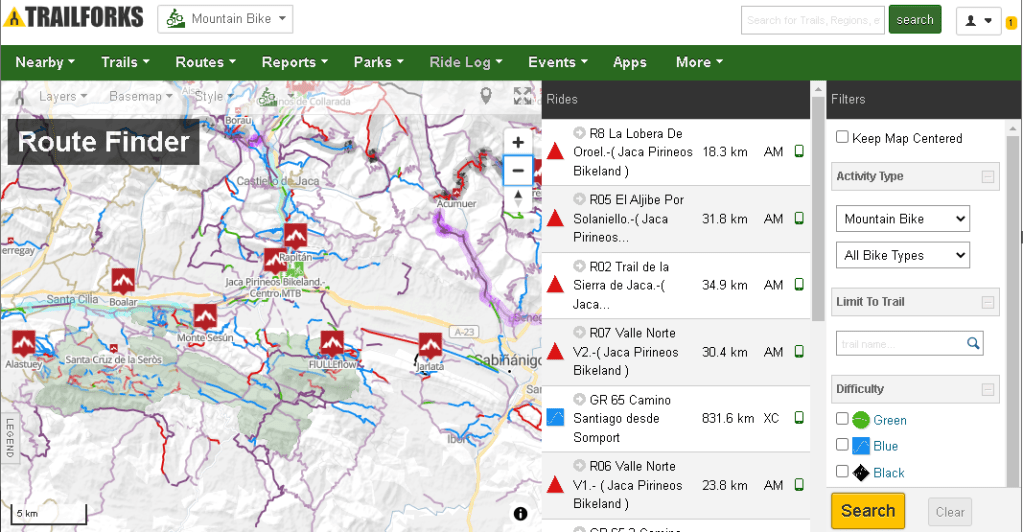Open the All Bike Types dropdown
1023x532 pixels.
(x=902, y=255)
